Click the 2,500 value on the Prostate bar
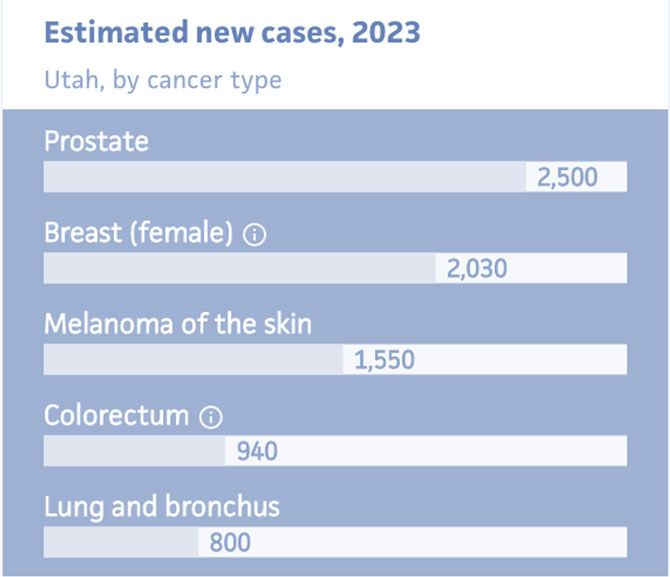The width and height of the screenshot is (670, 577). coord(567,177)
